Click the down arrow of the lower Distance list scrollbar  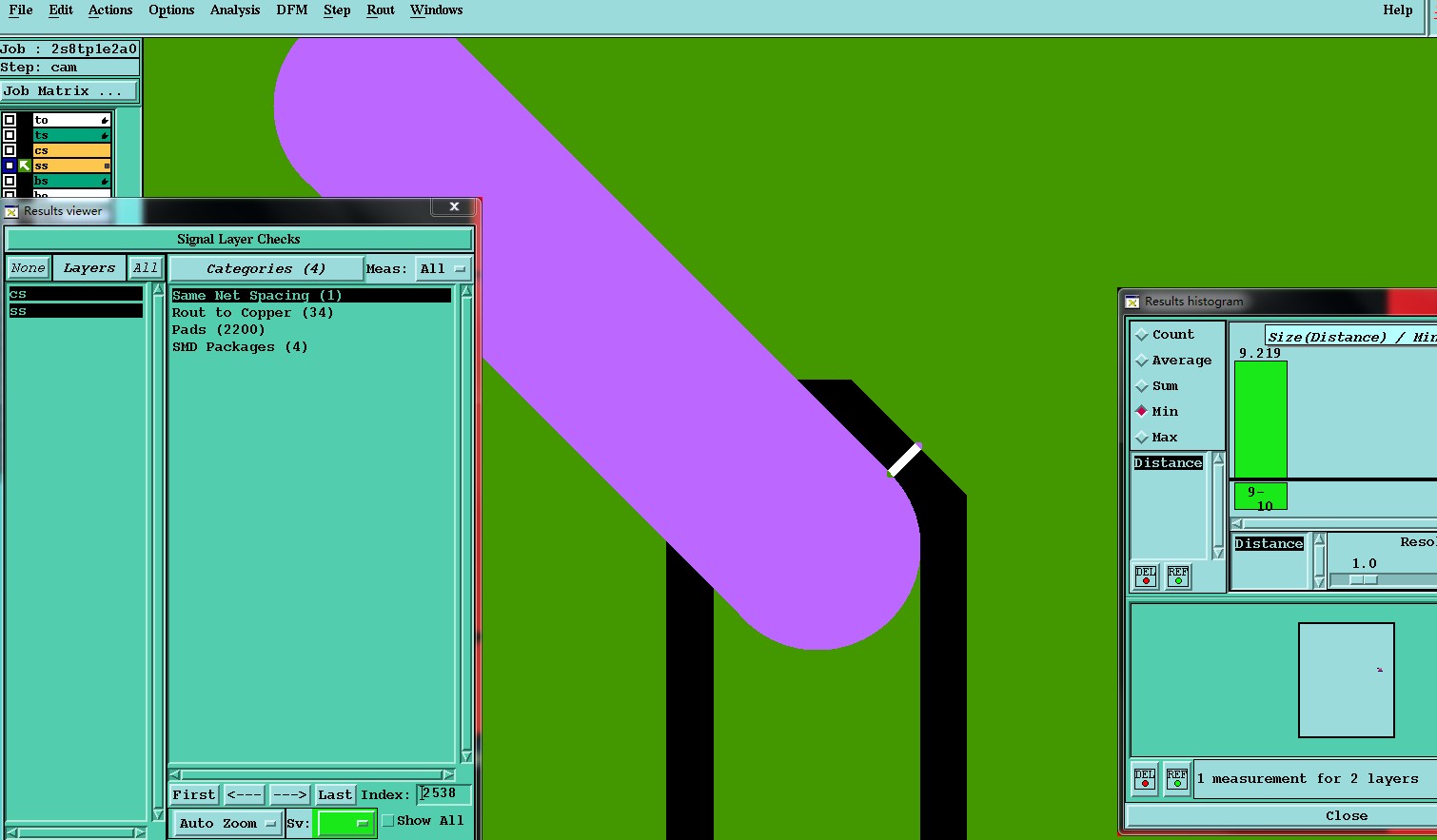pos(1319,581)
